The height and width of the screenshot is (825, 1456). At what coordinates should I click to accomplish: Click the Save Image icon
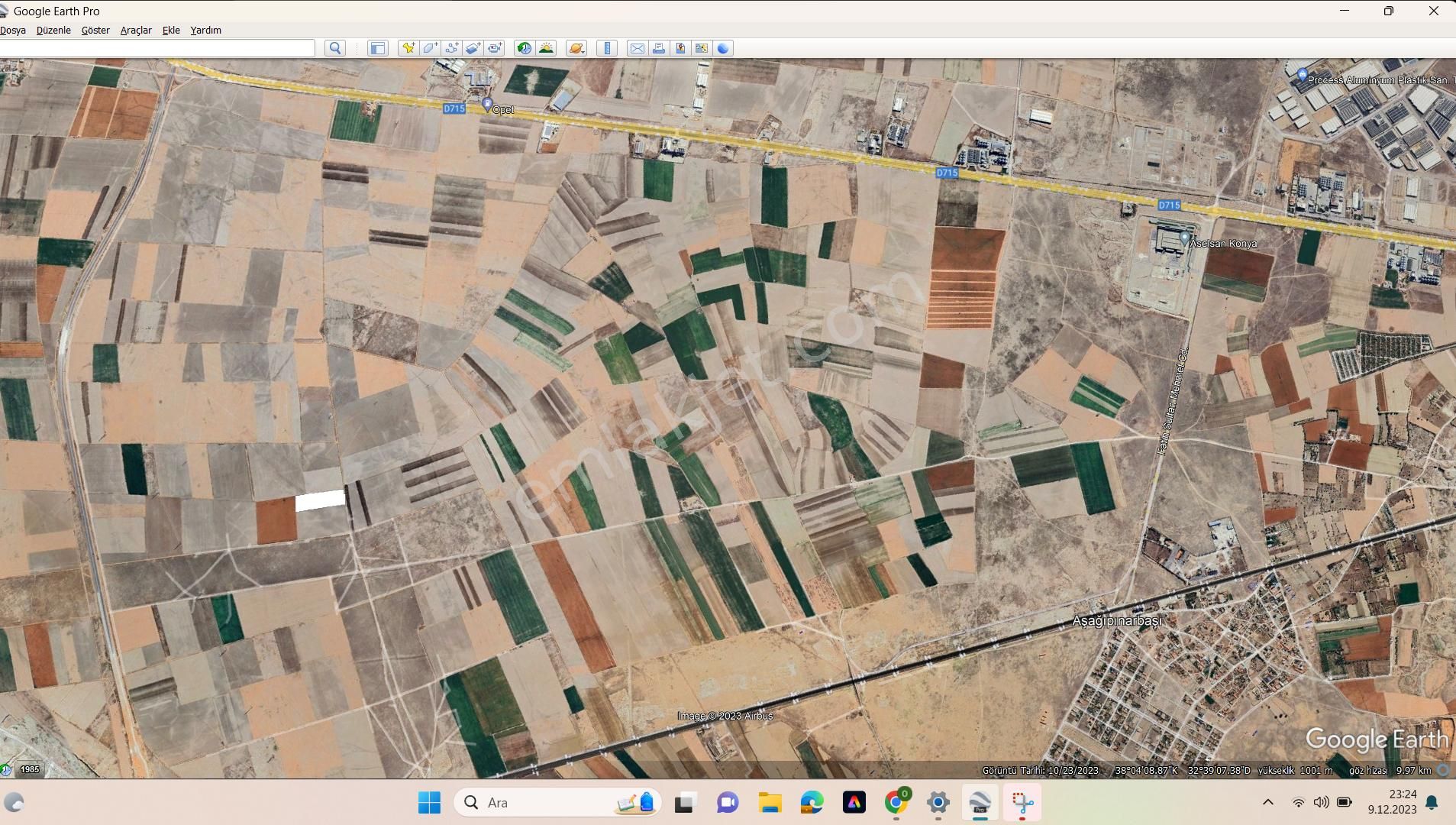point(680,48)
